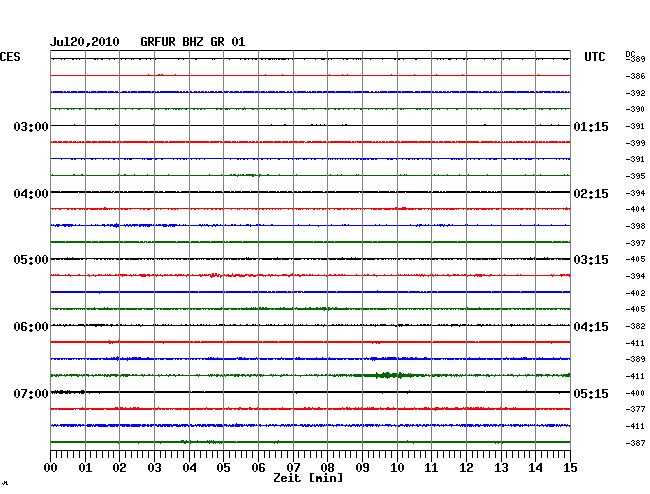Select the 07:00 local time label
Image resolution: width=650 pixels, height=494 pixels.
point(31,393)
